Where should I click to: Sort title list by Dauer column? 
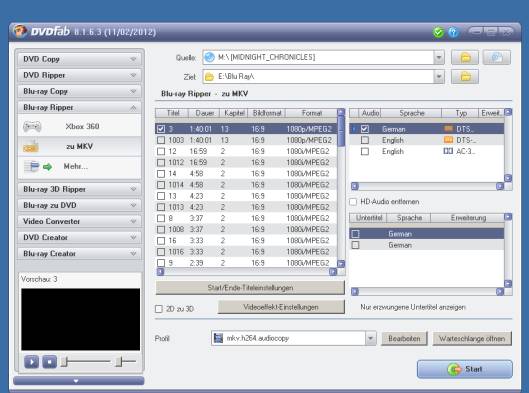click(204, 113)
